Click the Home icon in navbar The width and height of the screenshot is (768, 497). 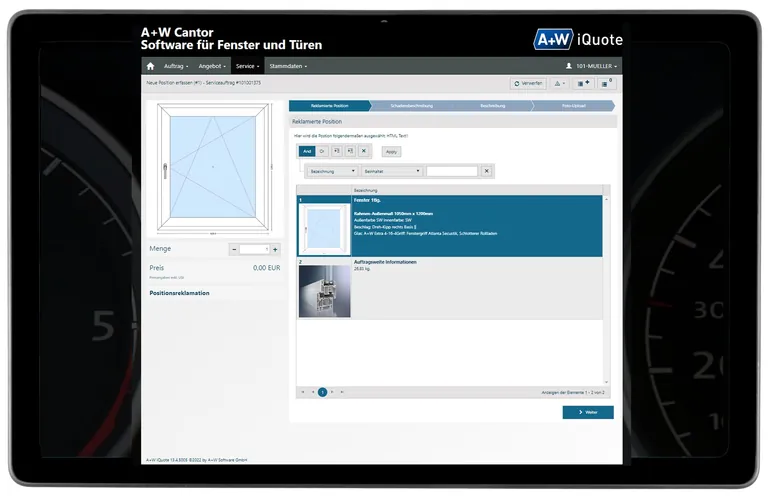(151, 66)
